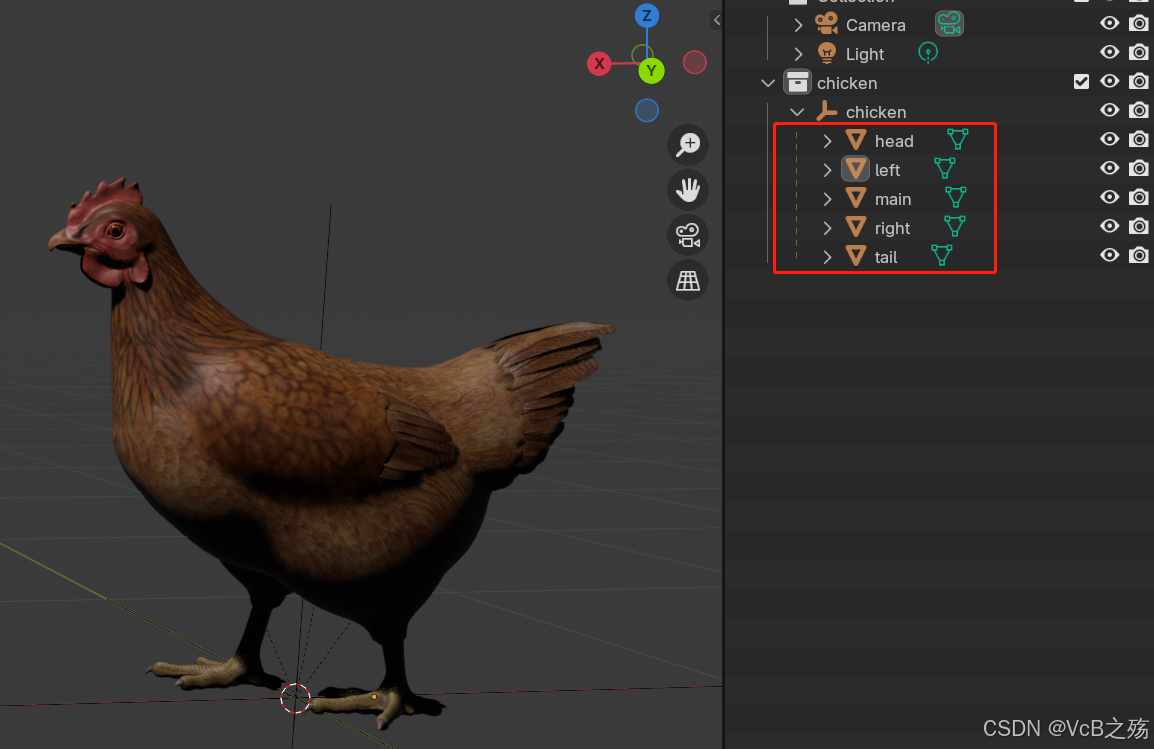
Task: Expand the main object row
Action: pos(827,199)
